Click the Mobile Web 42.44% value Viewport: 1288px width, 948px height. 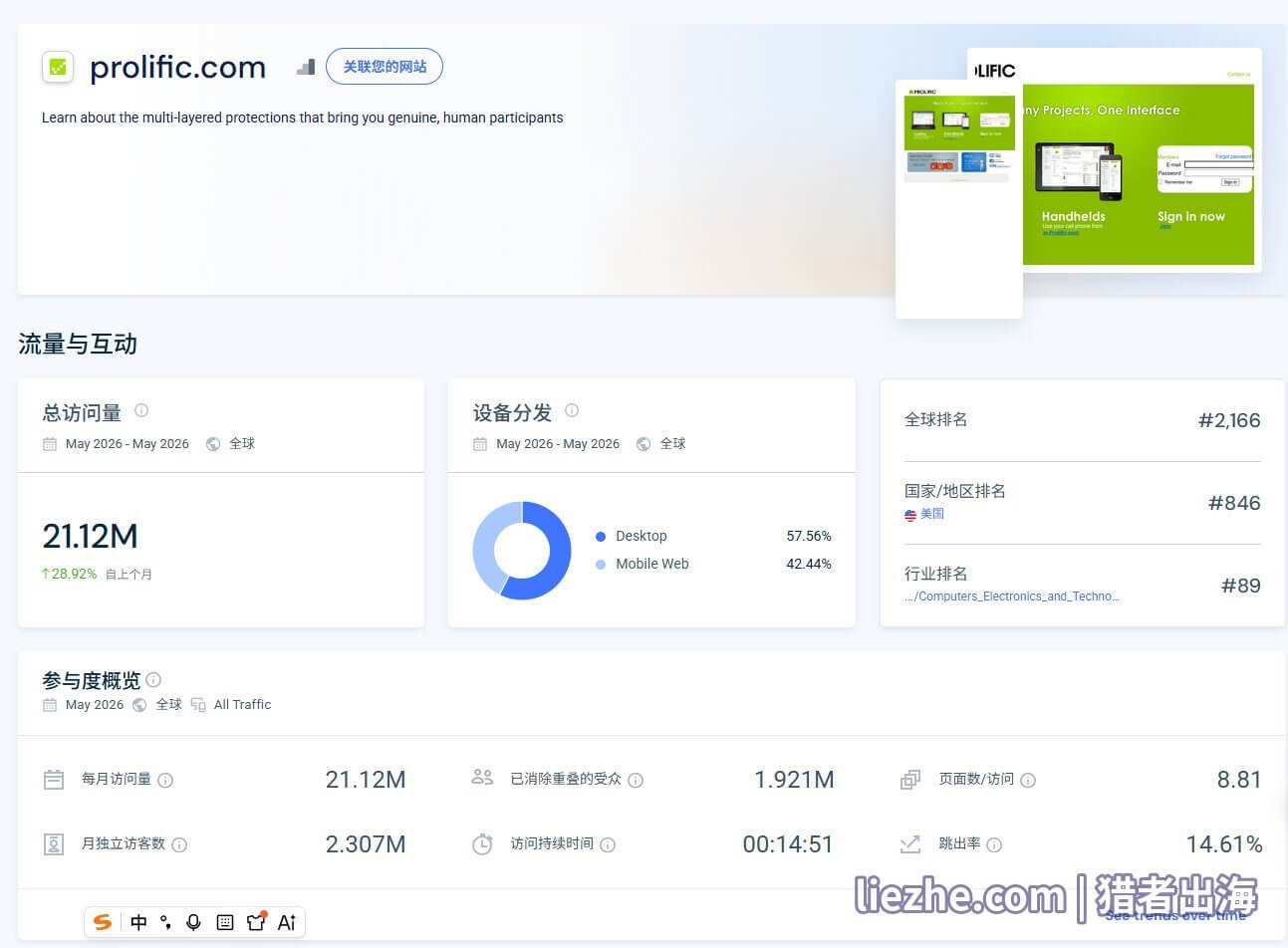coord(809,565)
